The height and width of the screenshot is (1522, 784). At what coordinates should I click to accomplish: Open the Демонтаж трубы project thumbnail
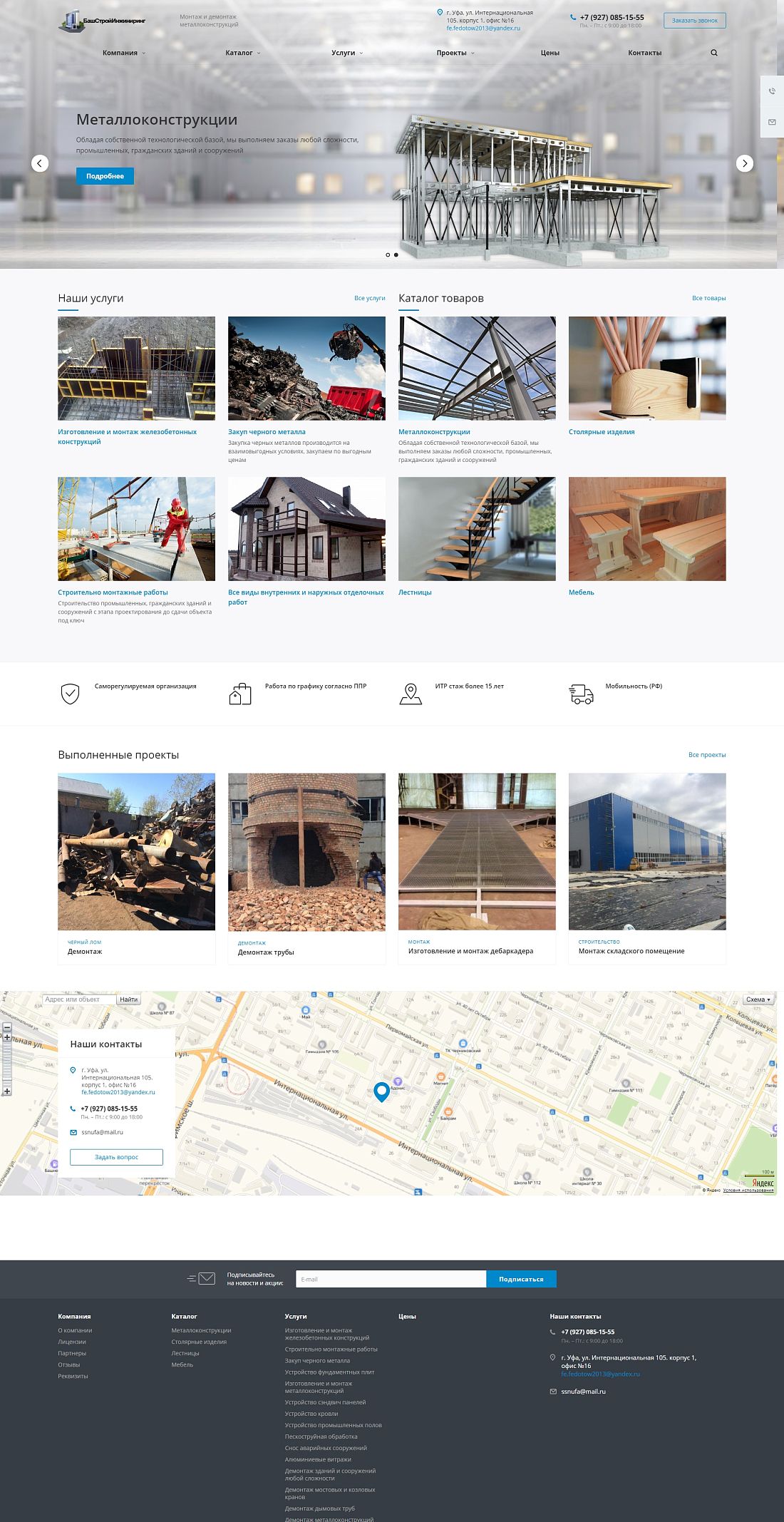[x=306, y=852]
